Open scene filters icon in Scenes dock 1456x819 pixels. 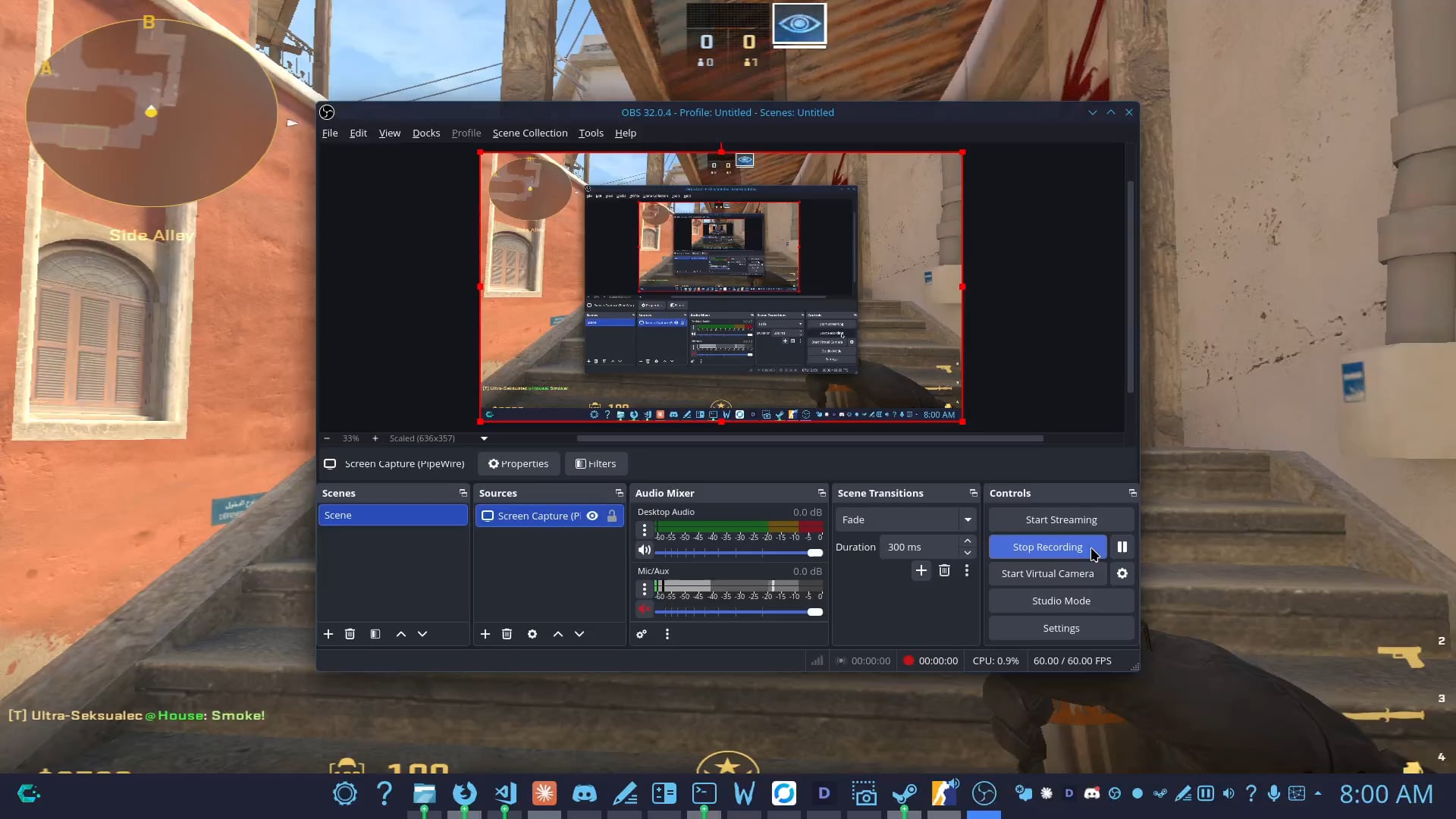[375, 634]
